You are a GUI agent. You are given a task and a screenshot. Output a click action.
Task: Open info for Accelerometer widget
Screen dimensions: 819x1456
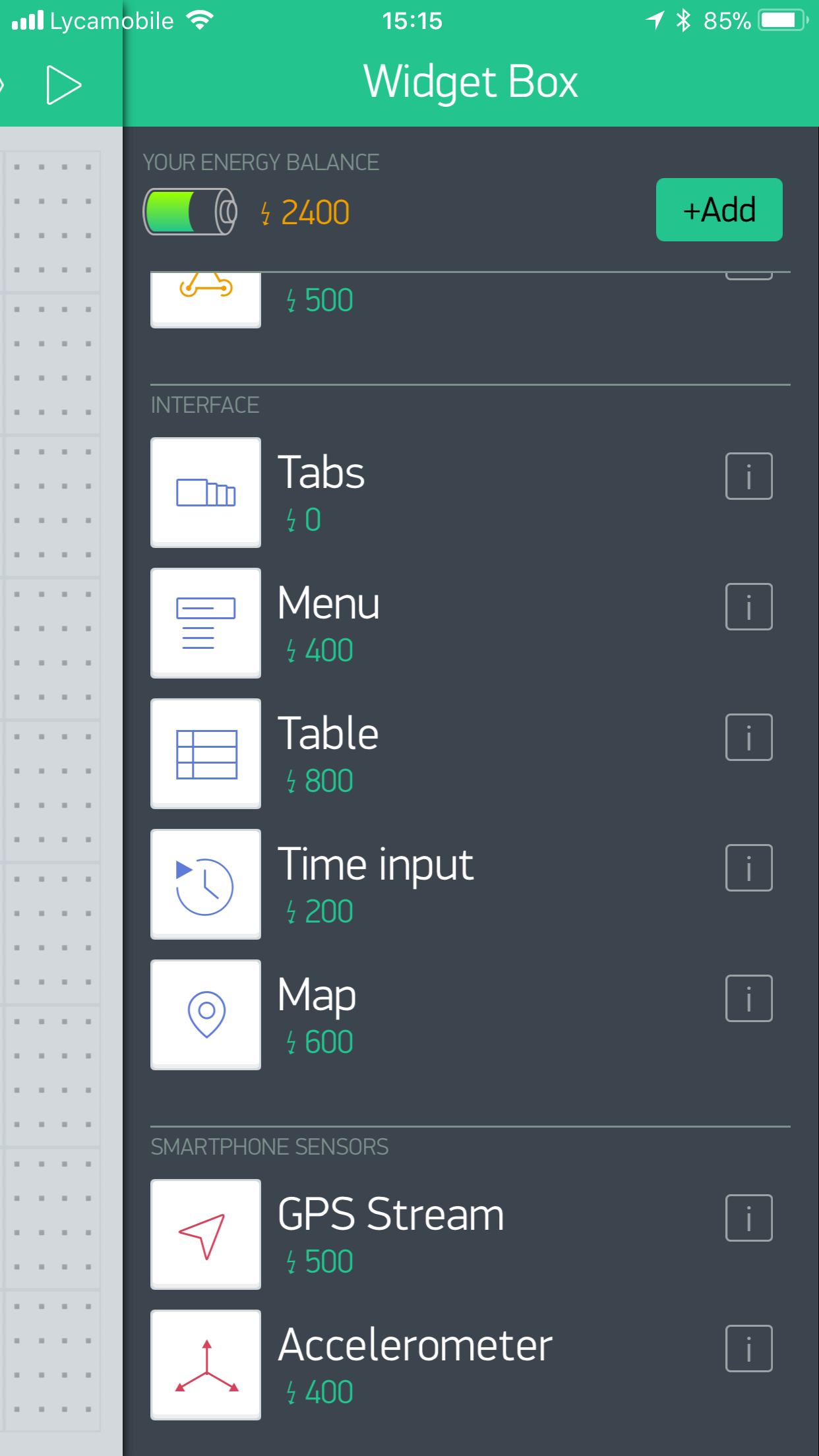(748, 1349)
